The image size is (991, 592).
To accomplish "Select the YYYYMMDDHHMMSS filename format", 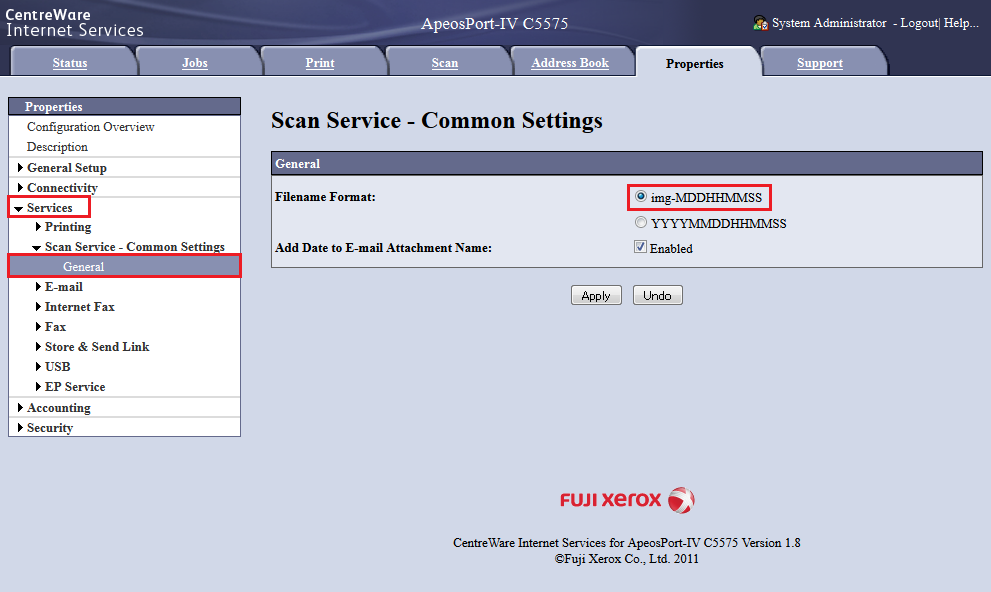I will [640, 222].
